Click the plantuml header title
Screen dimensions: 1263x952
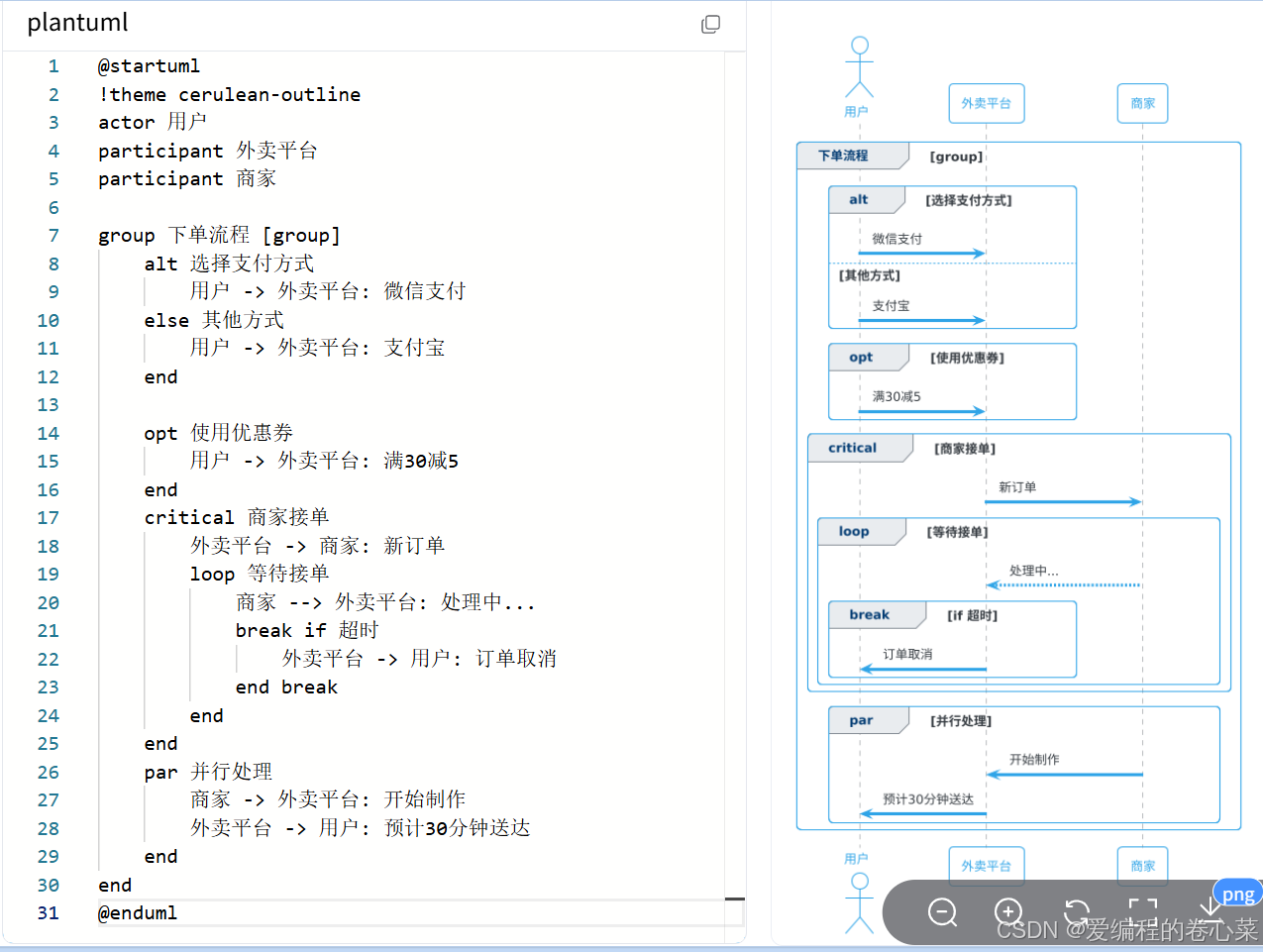[77, 23]
